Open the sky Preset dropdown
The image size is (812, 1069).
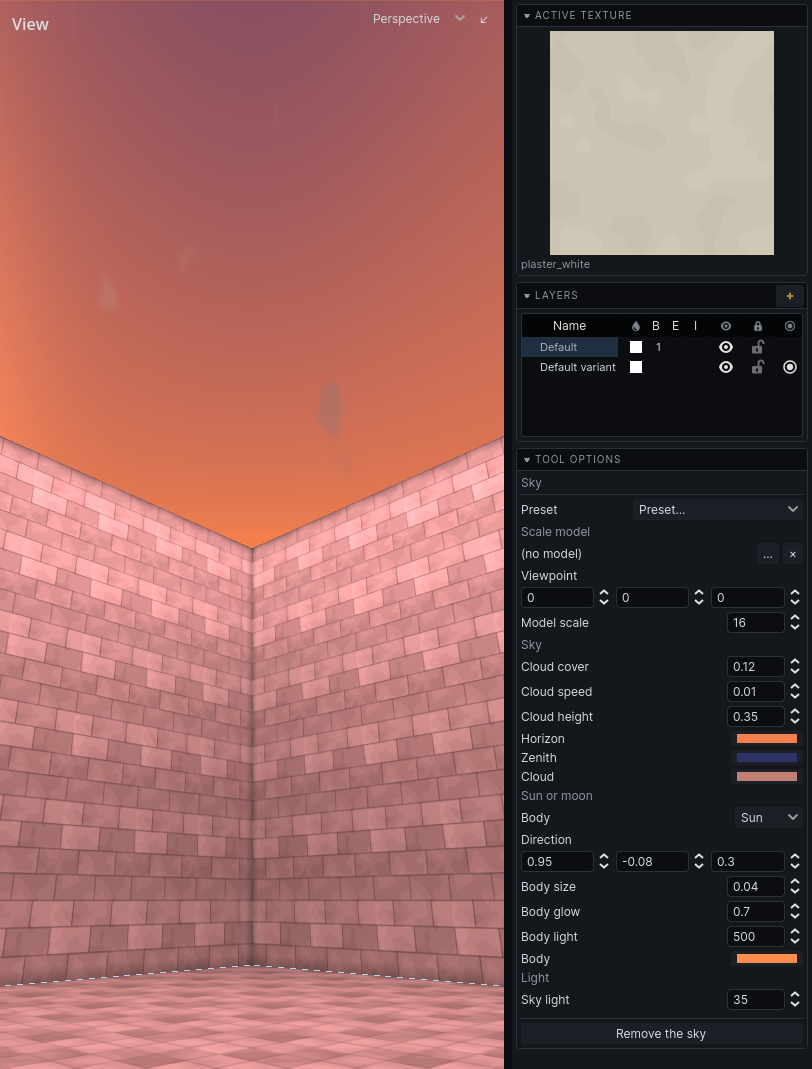tap(717, 509)
